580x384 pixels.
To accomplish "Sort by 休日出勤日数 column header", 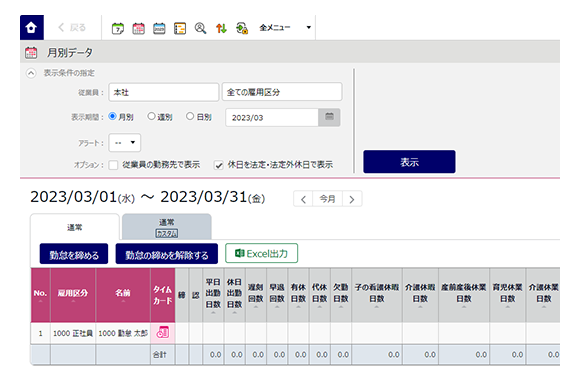I will (234, 295).
